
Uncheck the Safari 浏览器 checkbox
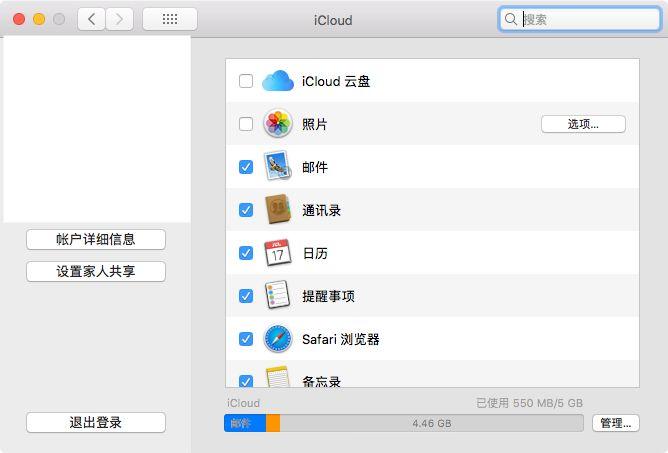pyautogui.click(x=246, y=339)
